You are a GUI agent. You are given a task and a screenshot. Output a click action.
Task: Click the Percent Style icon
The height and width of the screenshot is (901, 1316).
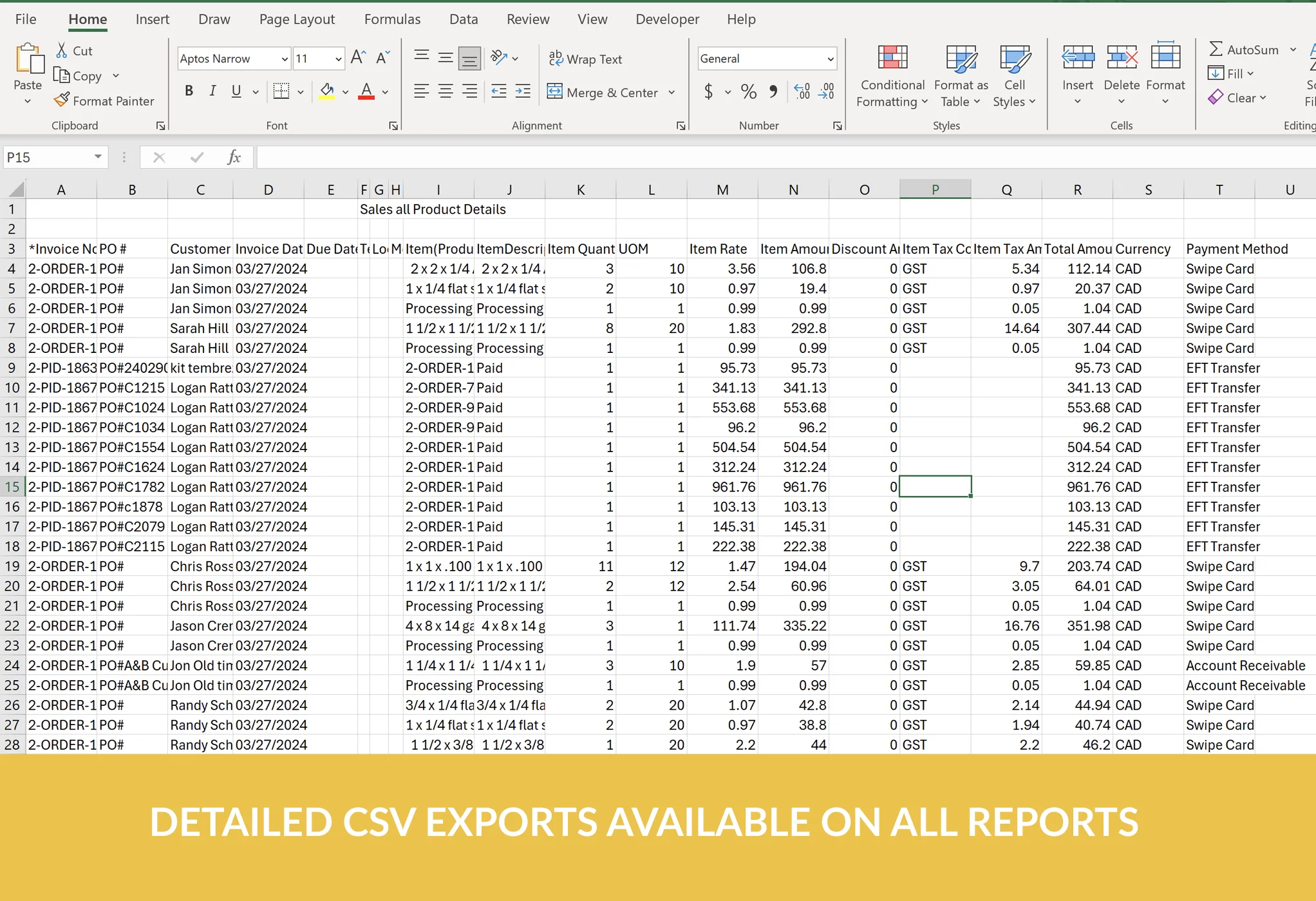[748, 91]
